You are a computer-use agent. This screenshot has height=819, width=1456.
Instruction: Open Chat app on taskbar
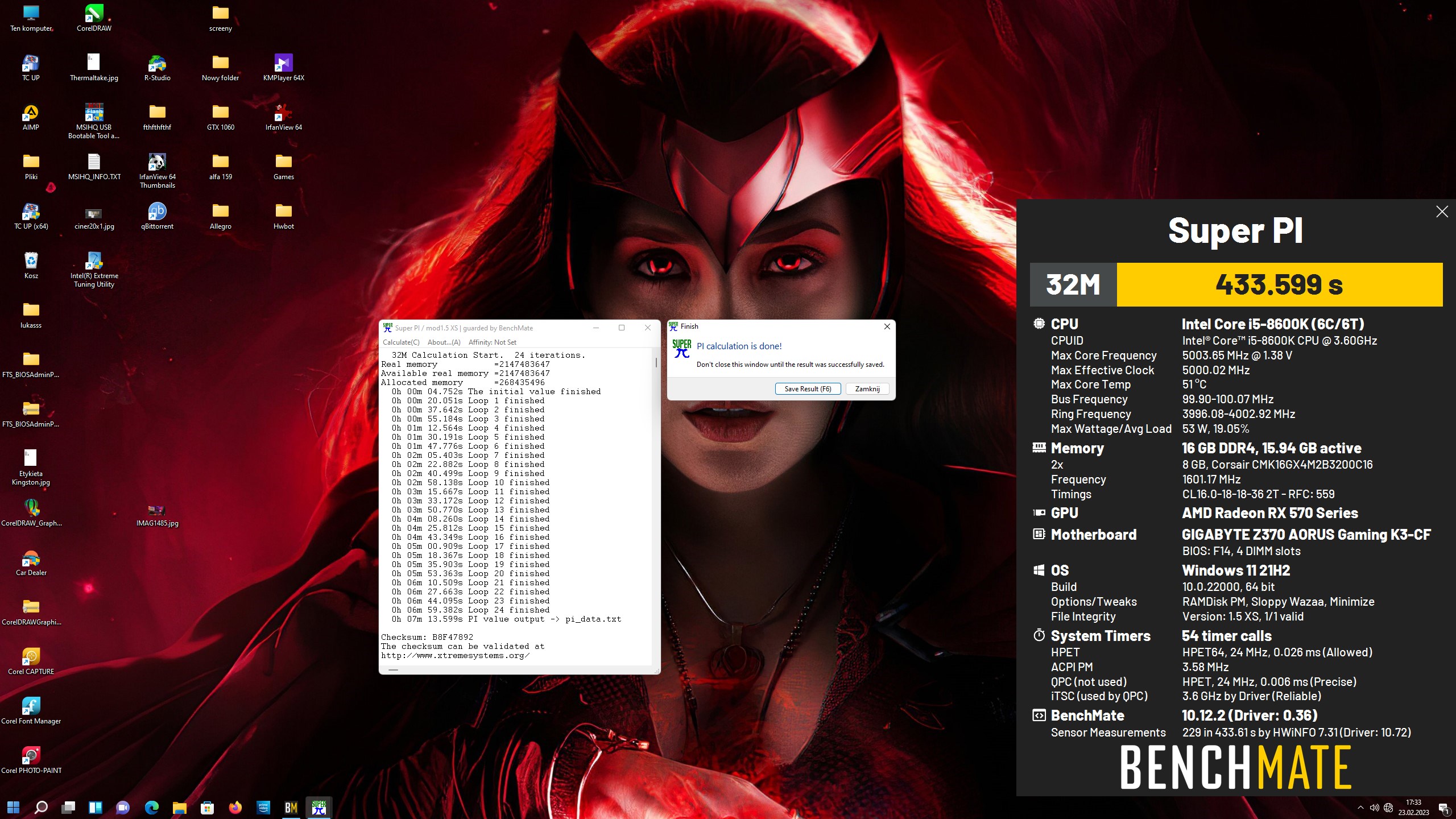click(x=123, y=807)
